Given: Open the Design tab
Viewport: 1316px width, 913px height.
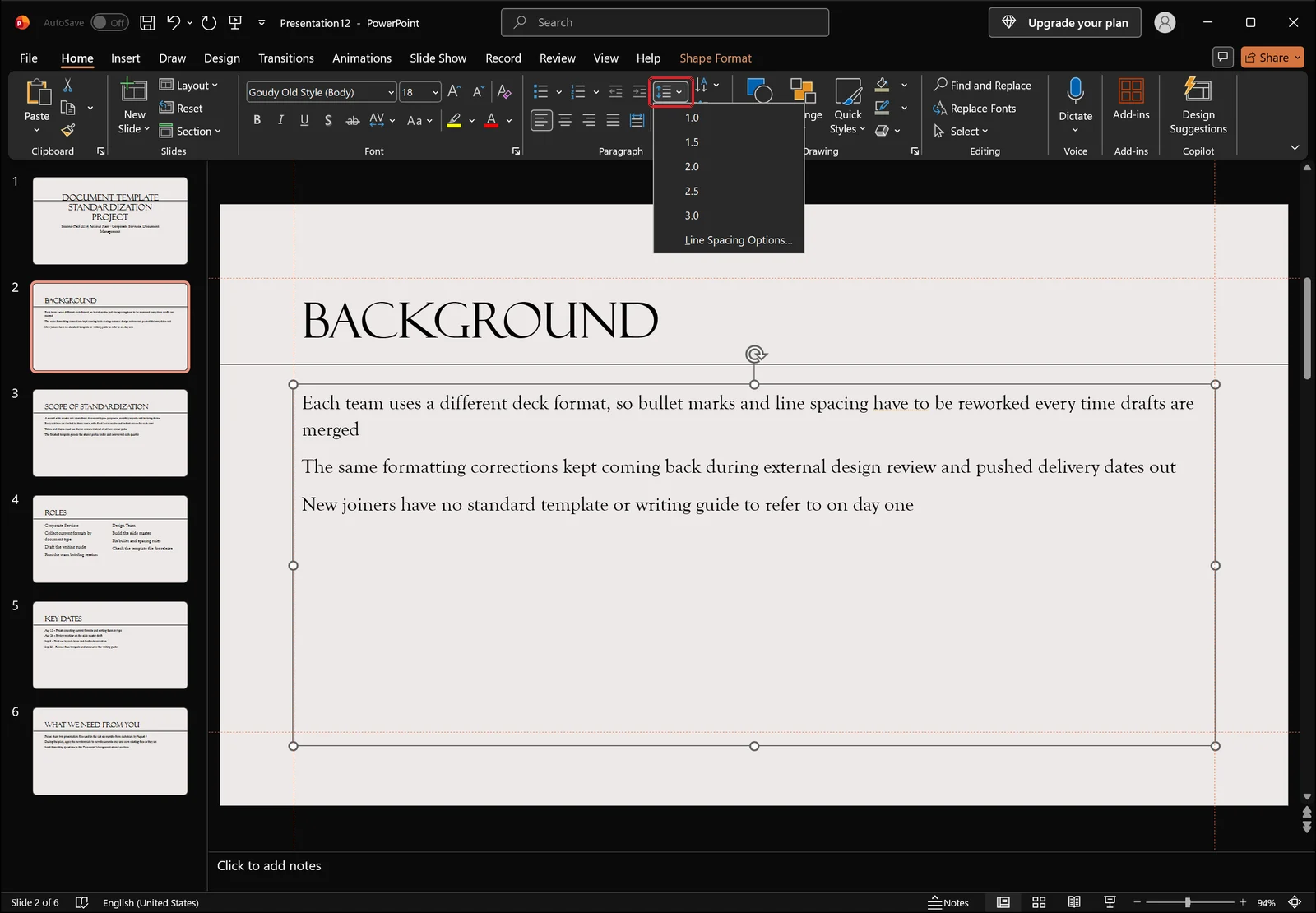Looking at the screenshot, I should pyautogui.click(x=222, y=58).
